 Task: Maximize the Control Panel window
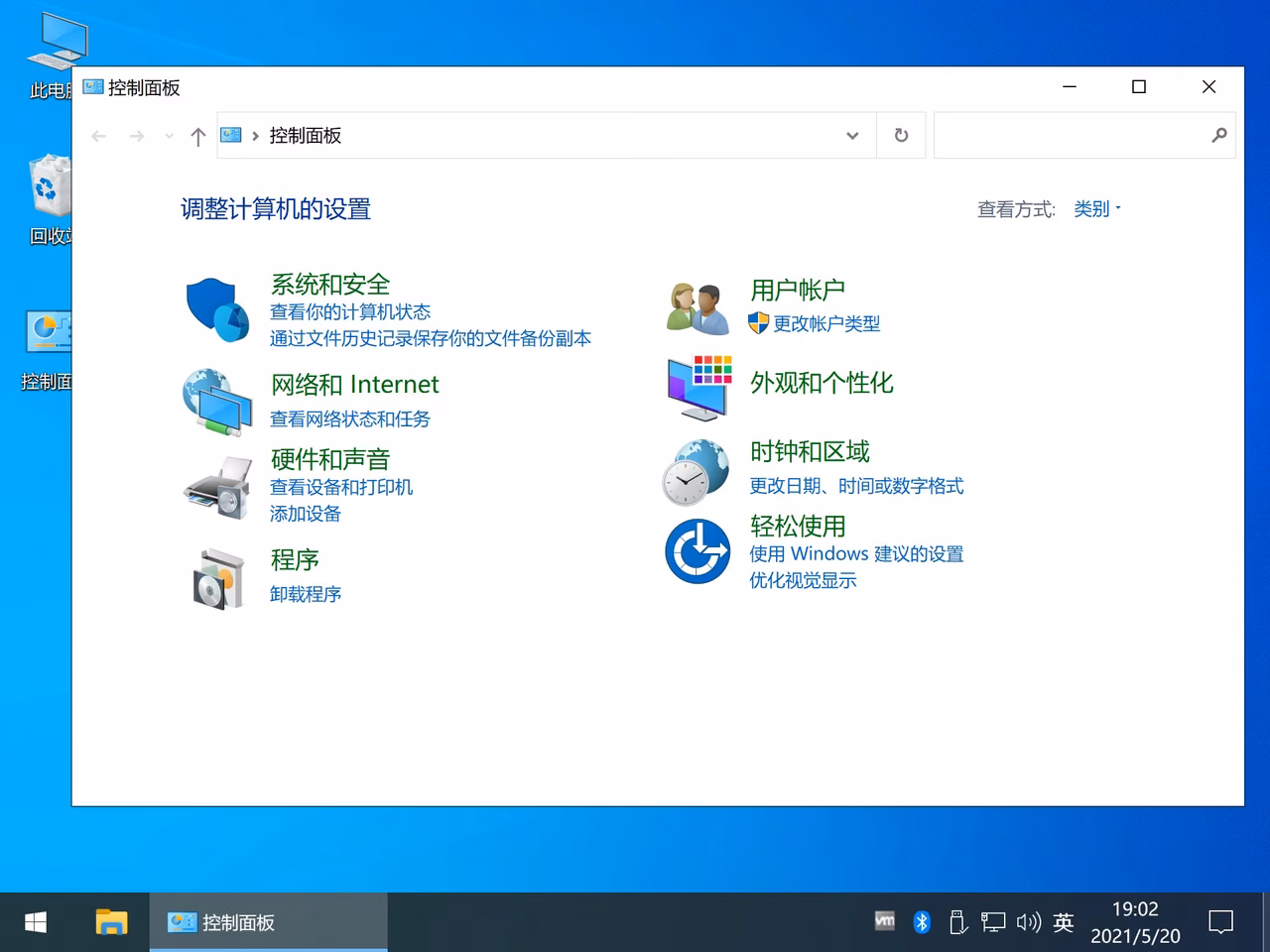pyautogui.click(x=1139, y=87)
